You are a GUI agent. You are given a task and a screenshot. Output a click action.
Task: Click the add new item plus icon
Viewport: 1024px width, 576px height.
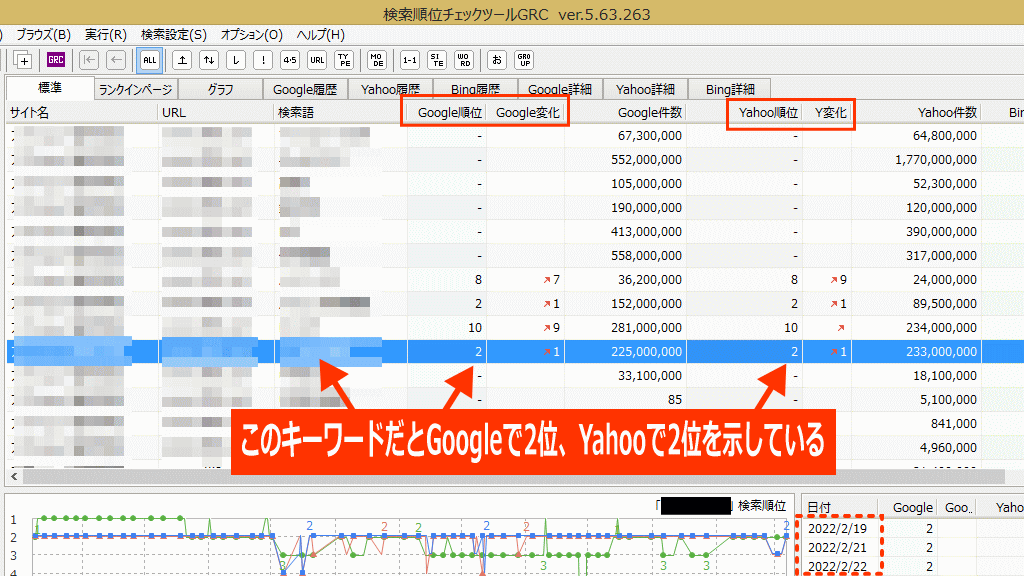23,60
